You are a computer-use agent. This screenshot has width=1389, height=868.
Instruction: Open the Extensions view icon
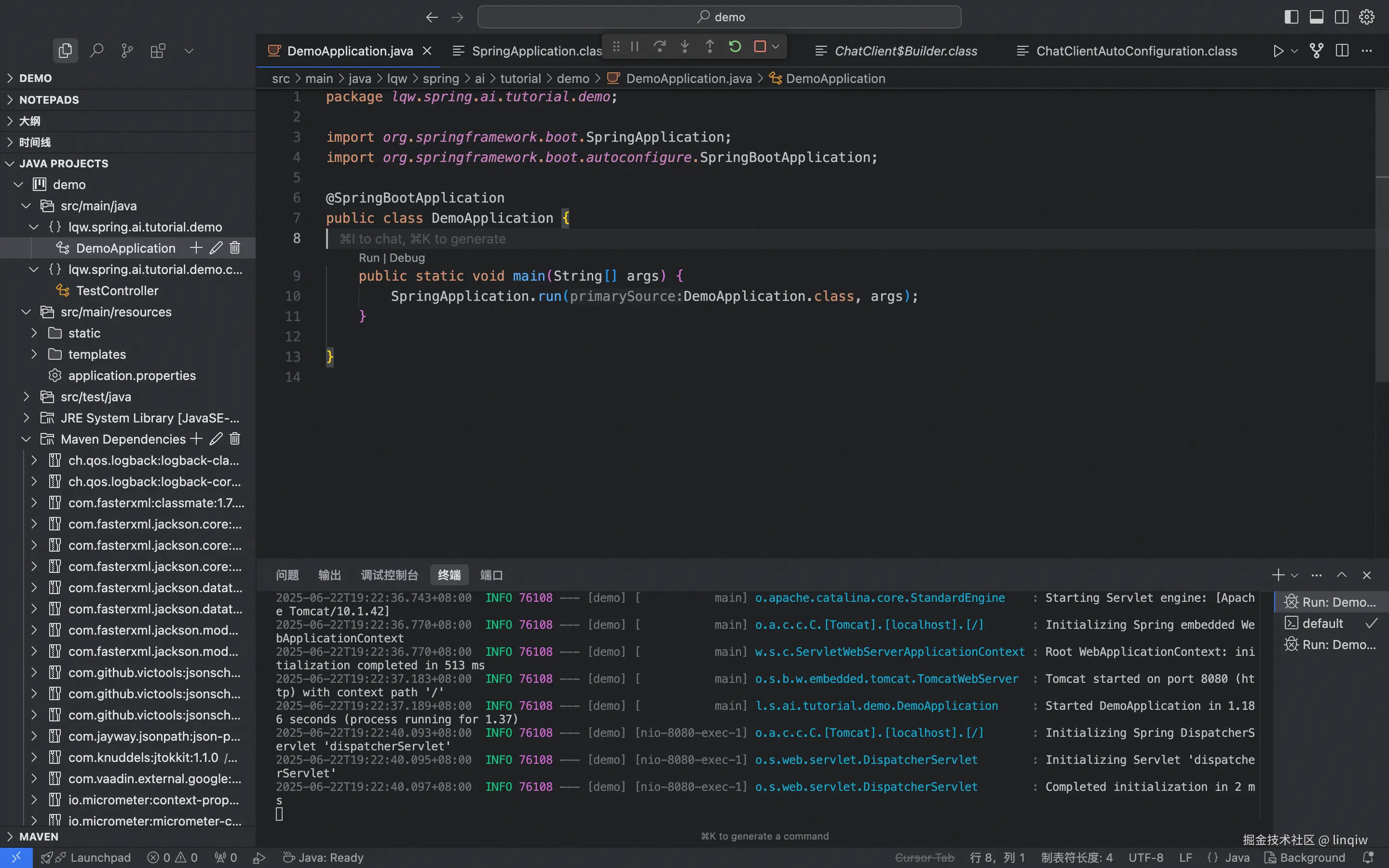158,51
